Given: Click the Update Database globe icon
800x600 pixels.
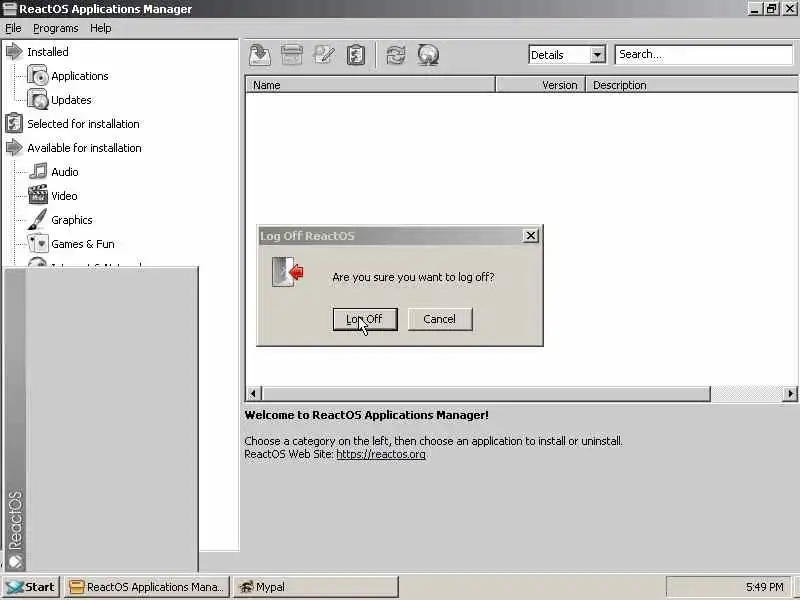Looking at the screenshot, I should (428, 55).
